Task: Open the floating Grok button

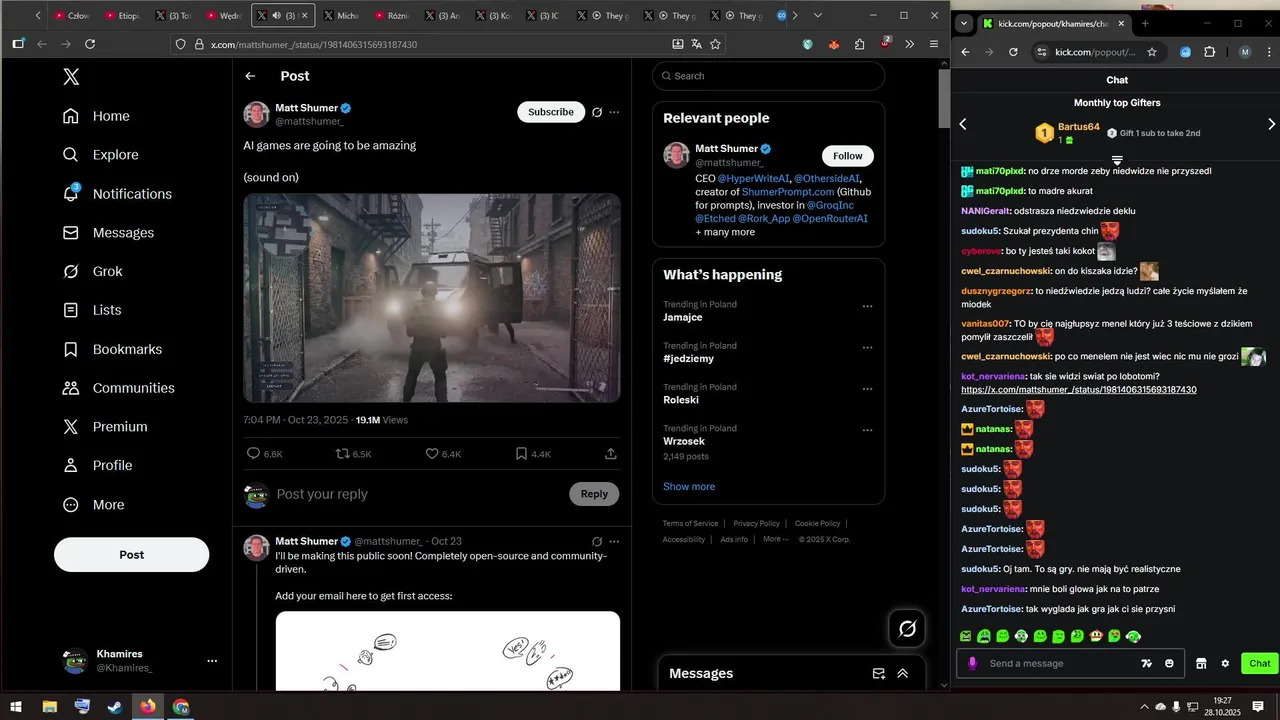Action: point(908,628)
